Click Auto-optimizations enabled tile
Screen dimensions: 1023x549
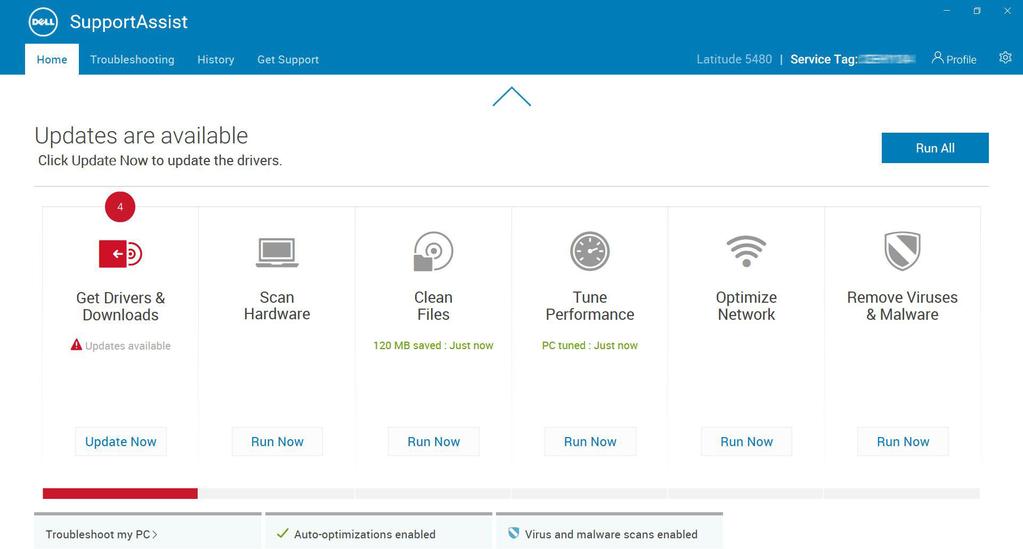[x=378, y=531]
